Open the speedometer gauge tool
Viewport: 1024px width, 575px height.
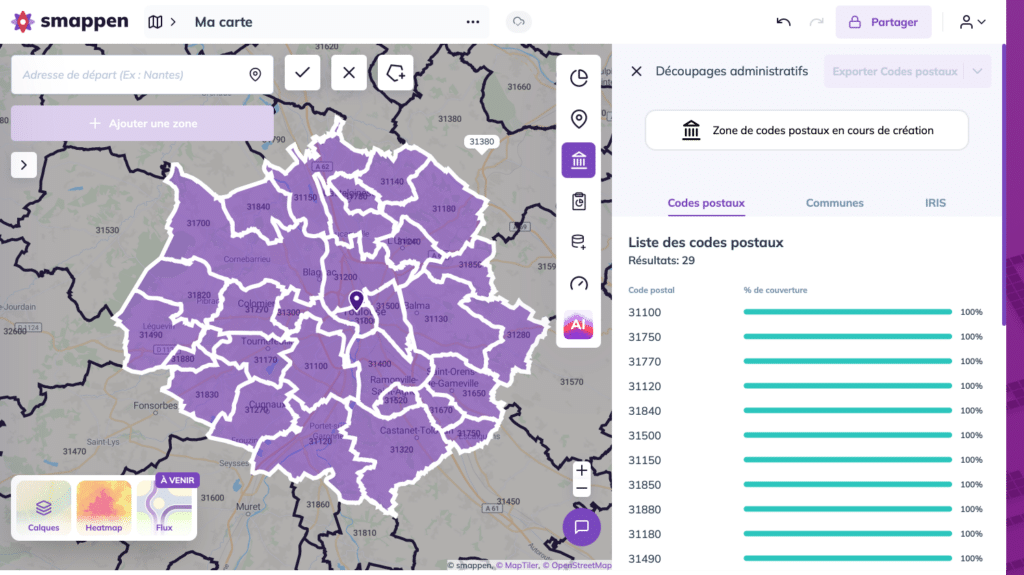pyautogui.click(x=579, y=284)
